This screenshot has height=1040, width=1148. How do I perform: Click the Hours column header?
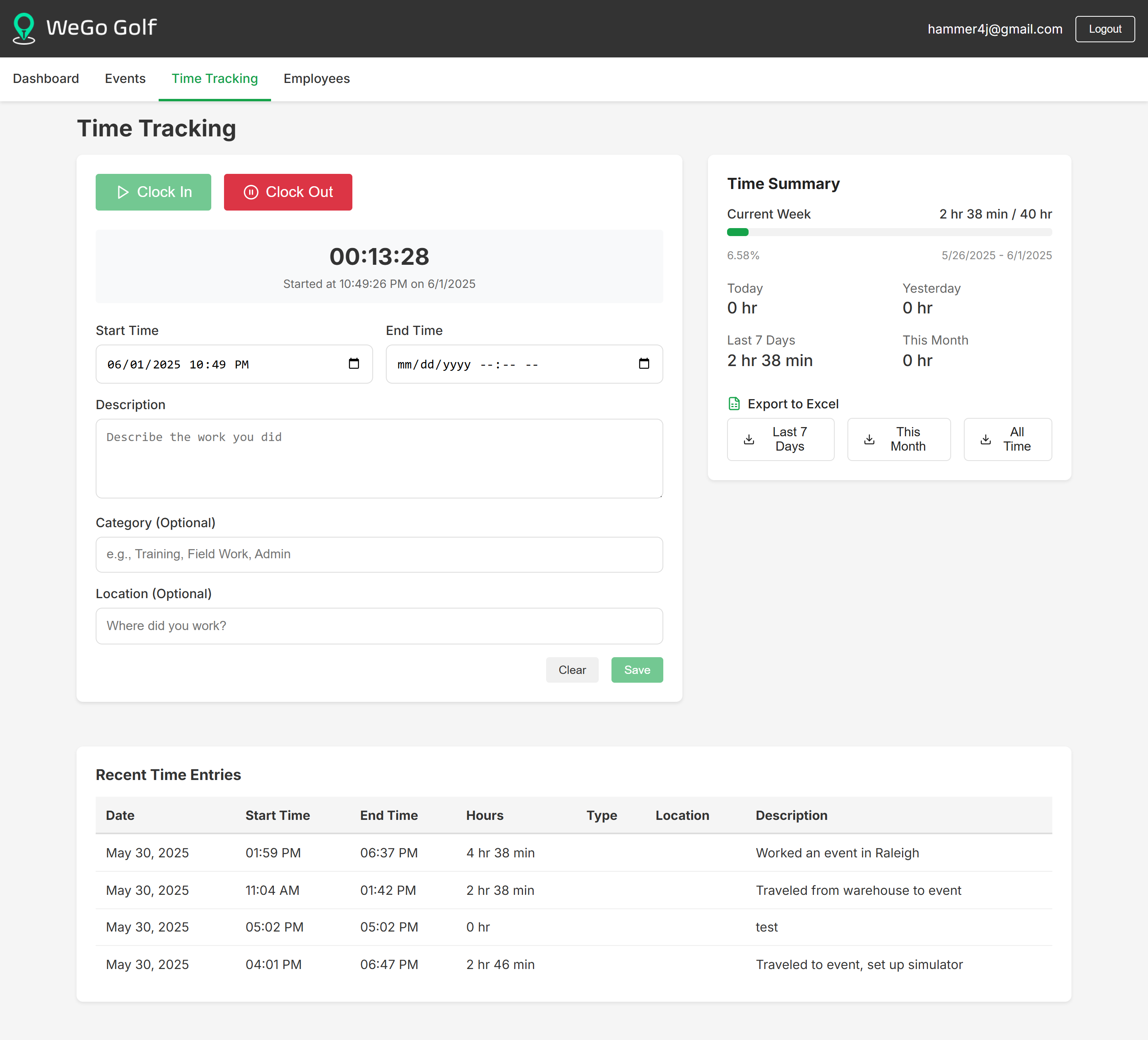coord(485,815)
